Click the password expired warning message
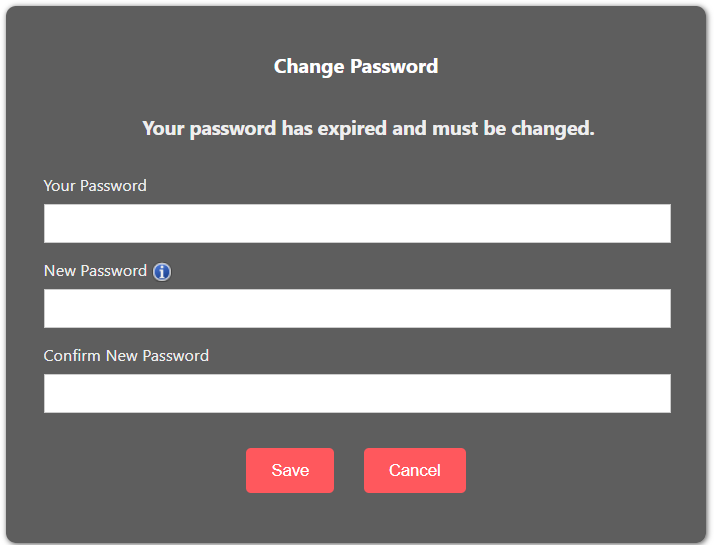Screen dimensions: 714x545 click(368, 128)
